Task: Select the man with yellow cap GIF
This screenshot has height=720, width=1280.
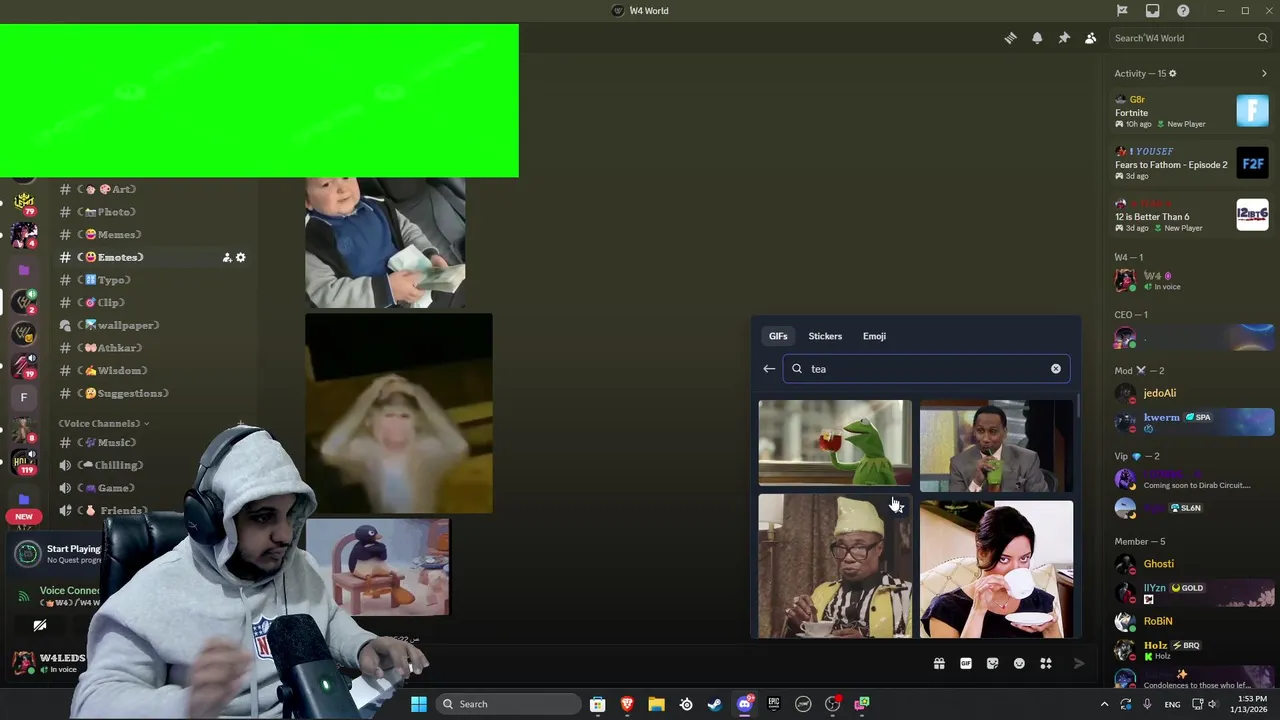Action: (x=835, y=566)
